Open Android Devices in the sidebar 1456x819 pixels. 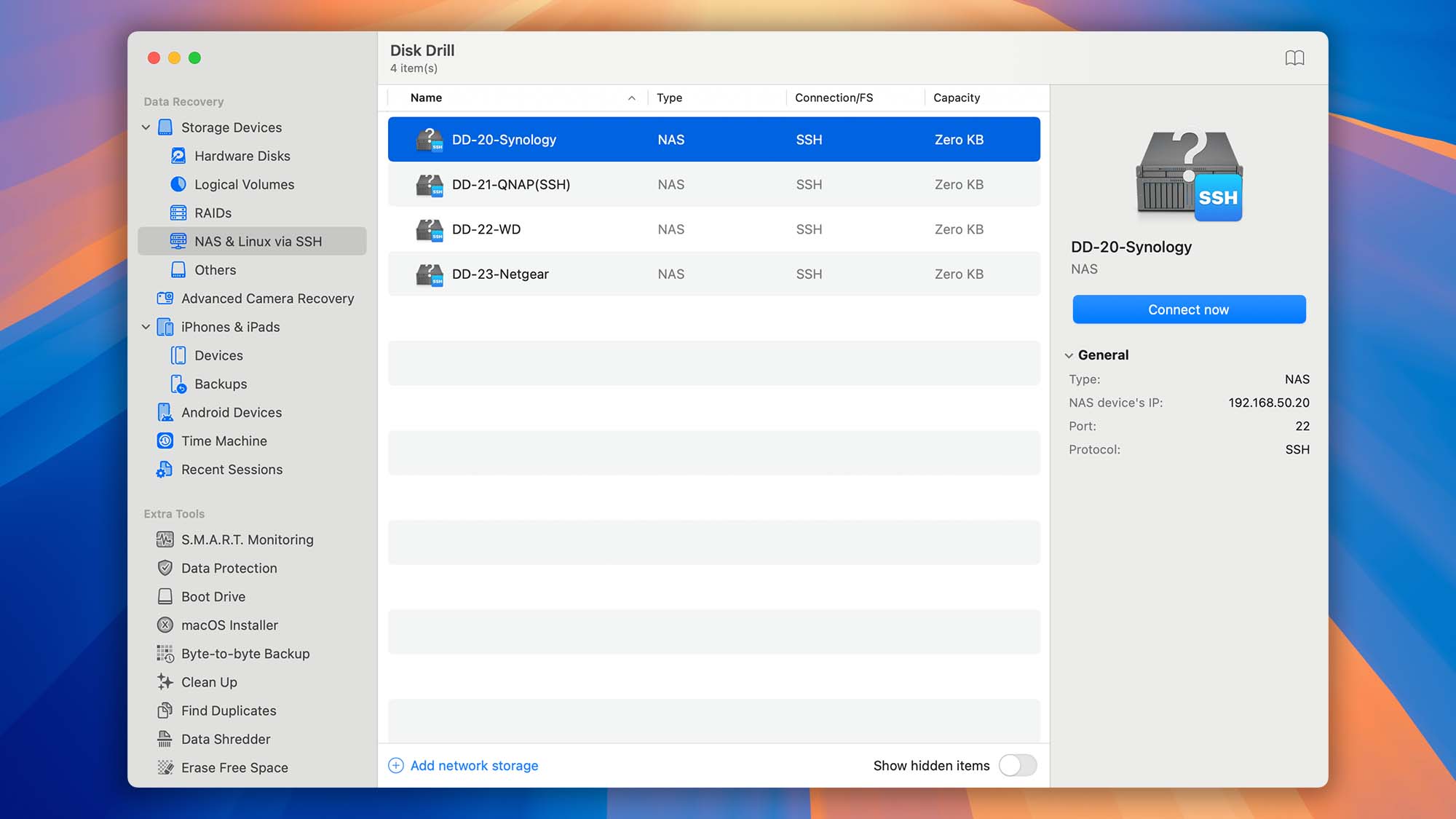232,412
